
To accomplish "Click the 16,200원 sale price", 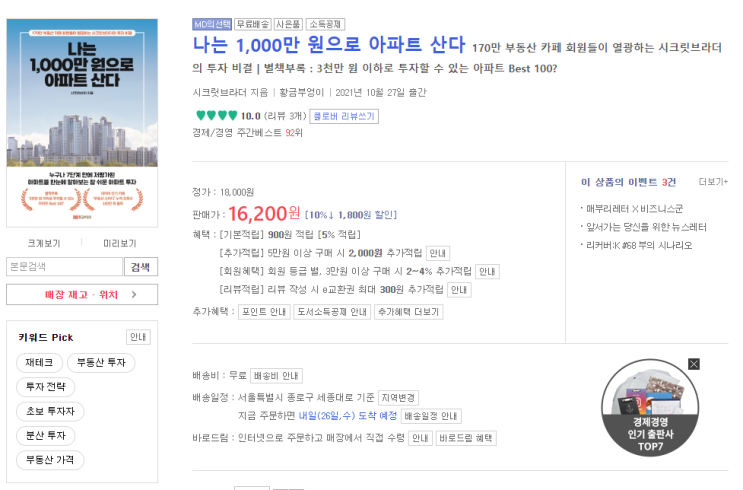I will pyautogui.click(x=264, y=214).
